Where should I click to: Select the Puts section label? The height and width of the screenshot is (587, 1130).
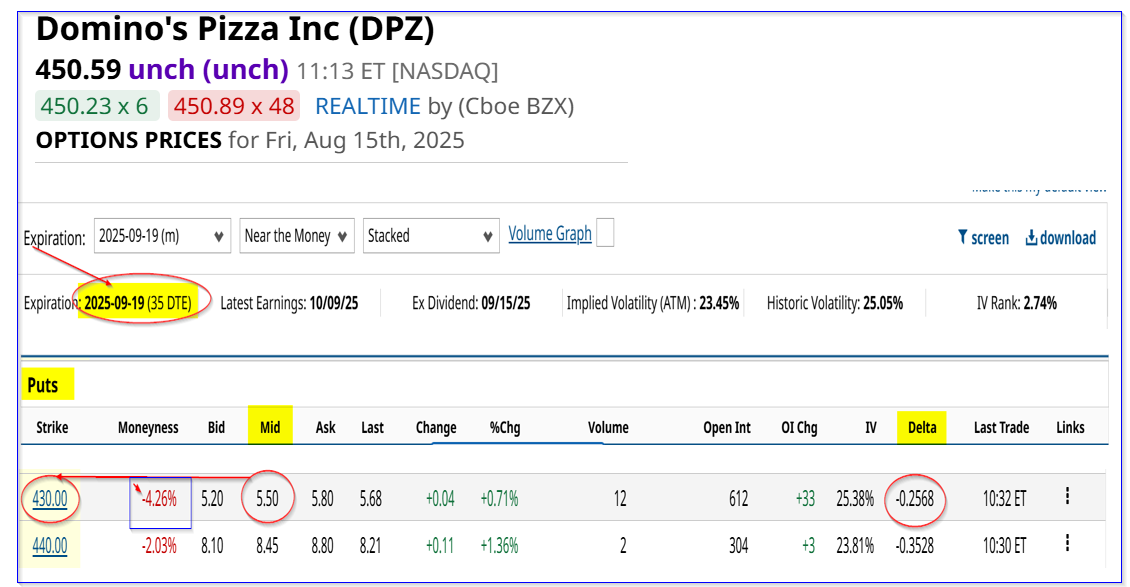(x=43, y=385)
